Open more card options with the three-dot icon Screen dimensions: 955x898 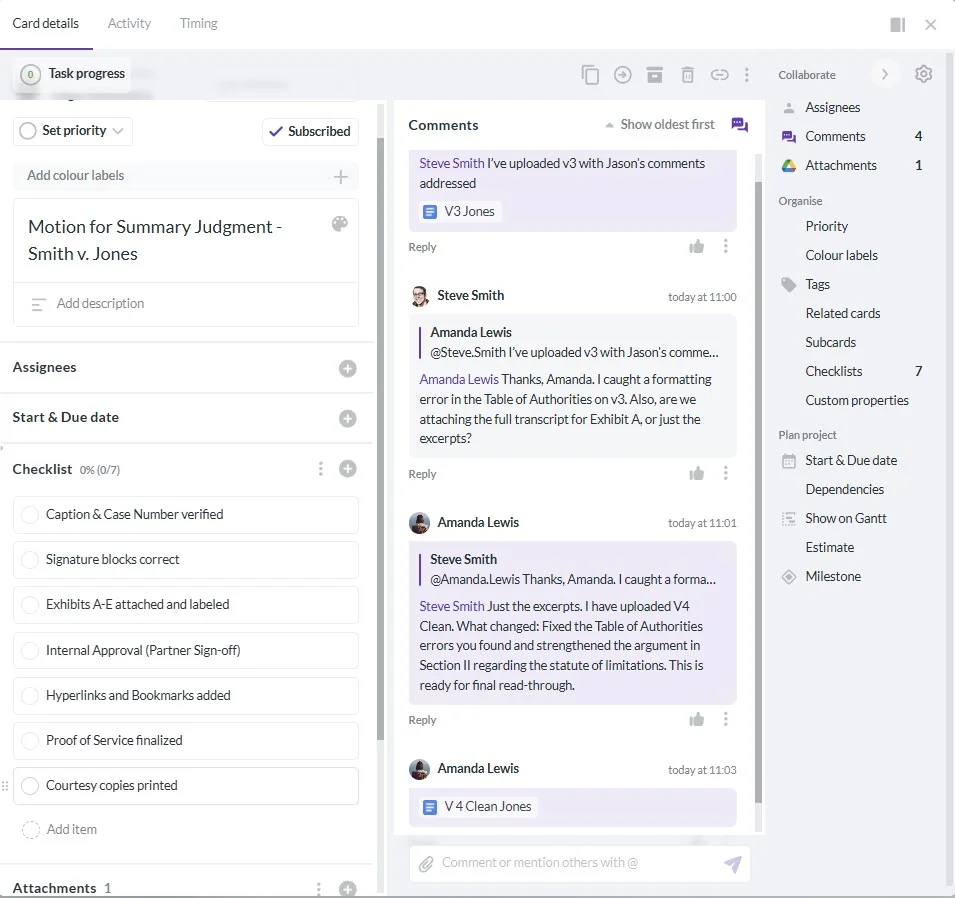[747, 74]
